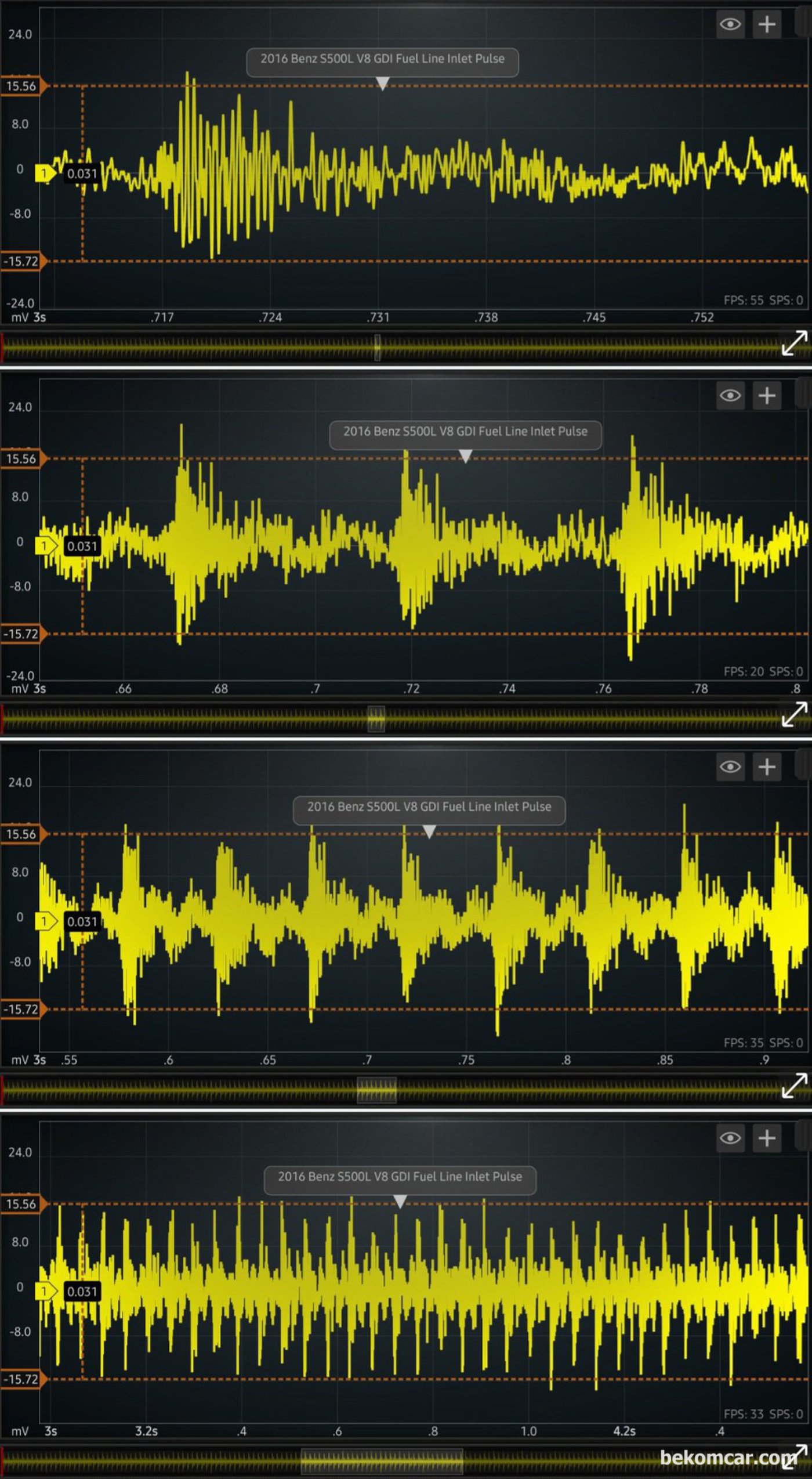812x1479 pixels.
Task: Click the white triangle pointer under the top panel annotation
Action: point(383,84)
